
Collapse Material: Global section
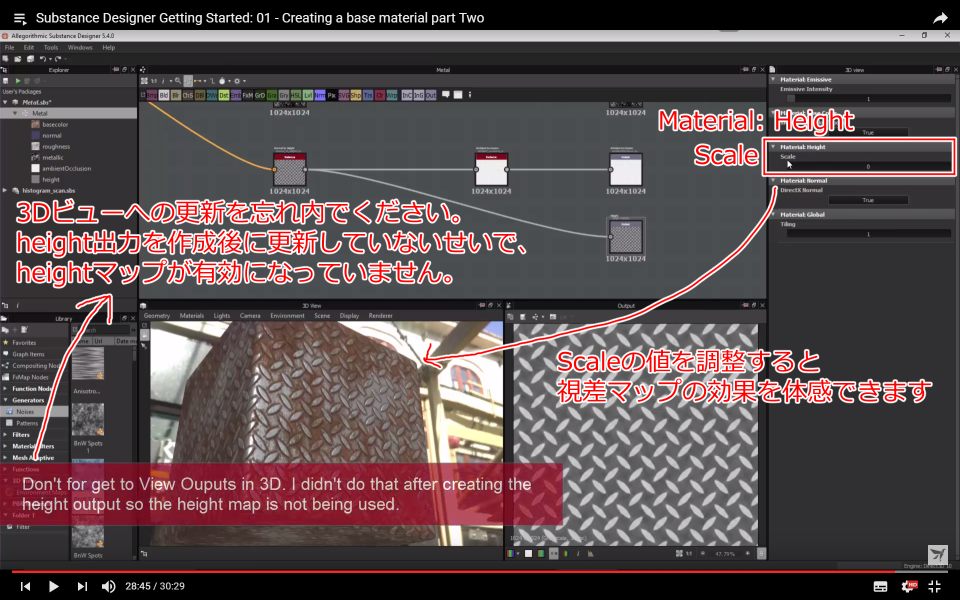773,214
